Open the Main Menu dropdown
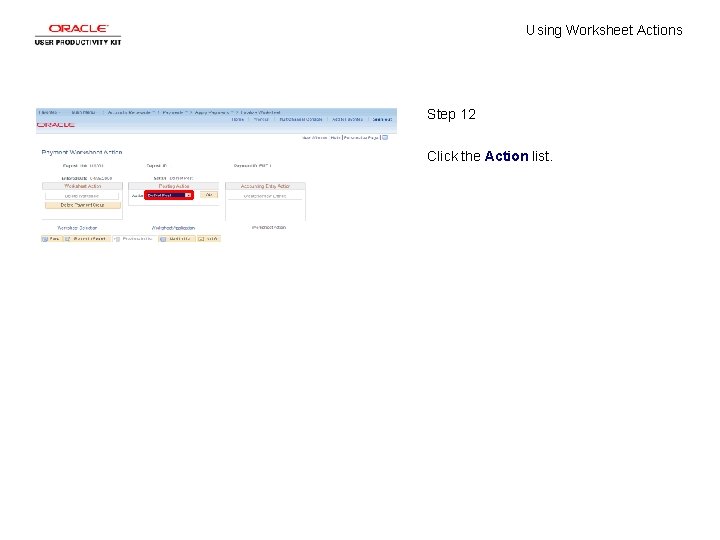The width and height of the screenshot is (720, 540). tap(84, 112)
